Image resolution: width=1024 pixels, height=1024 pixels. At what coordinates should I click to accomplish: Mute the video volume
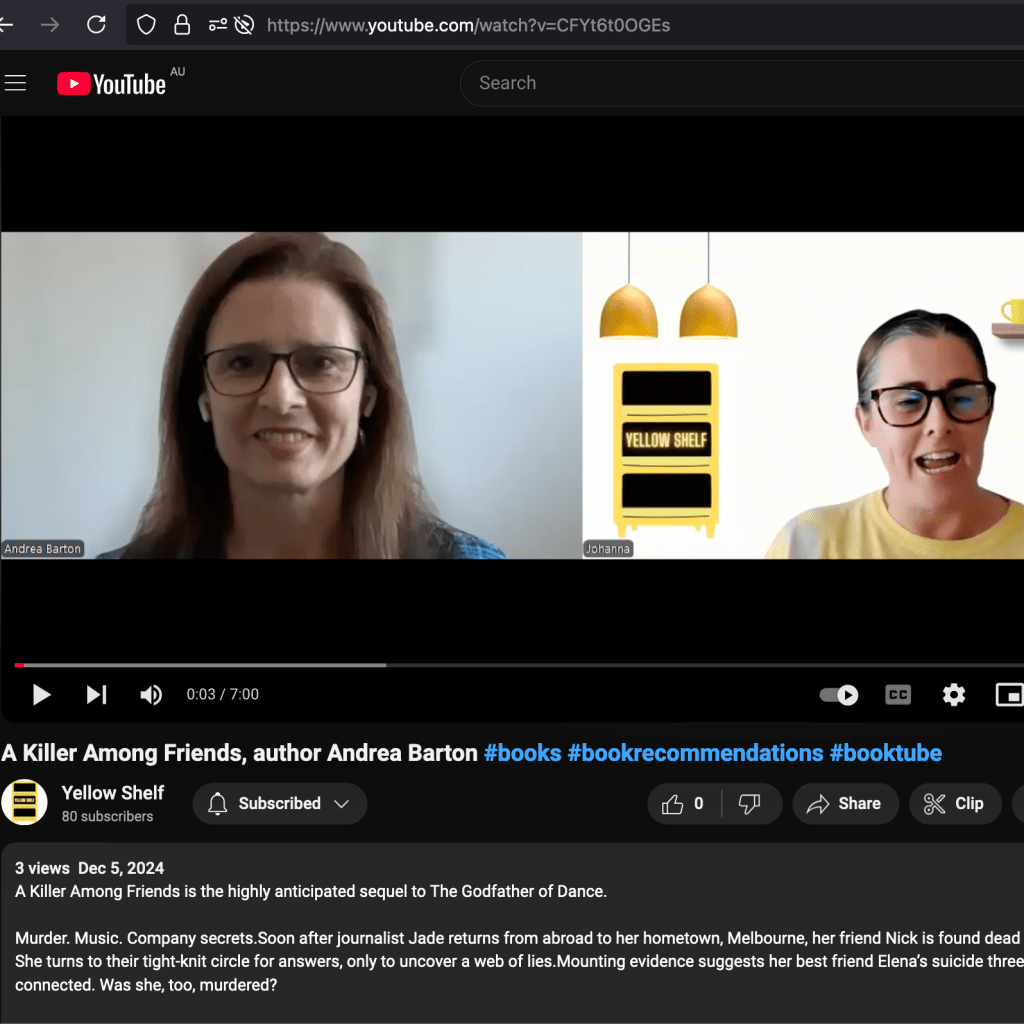151,694
